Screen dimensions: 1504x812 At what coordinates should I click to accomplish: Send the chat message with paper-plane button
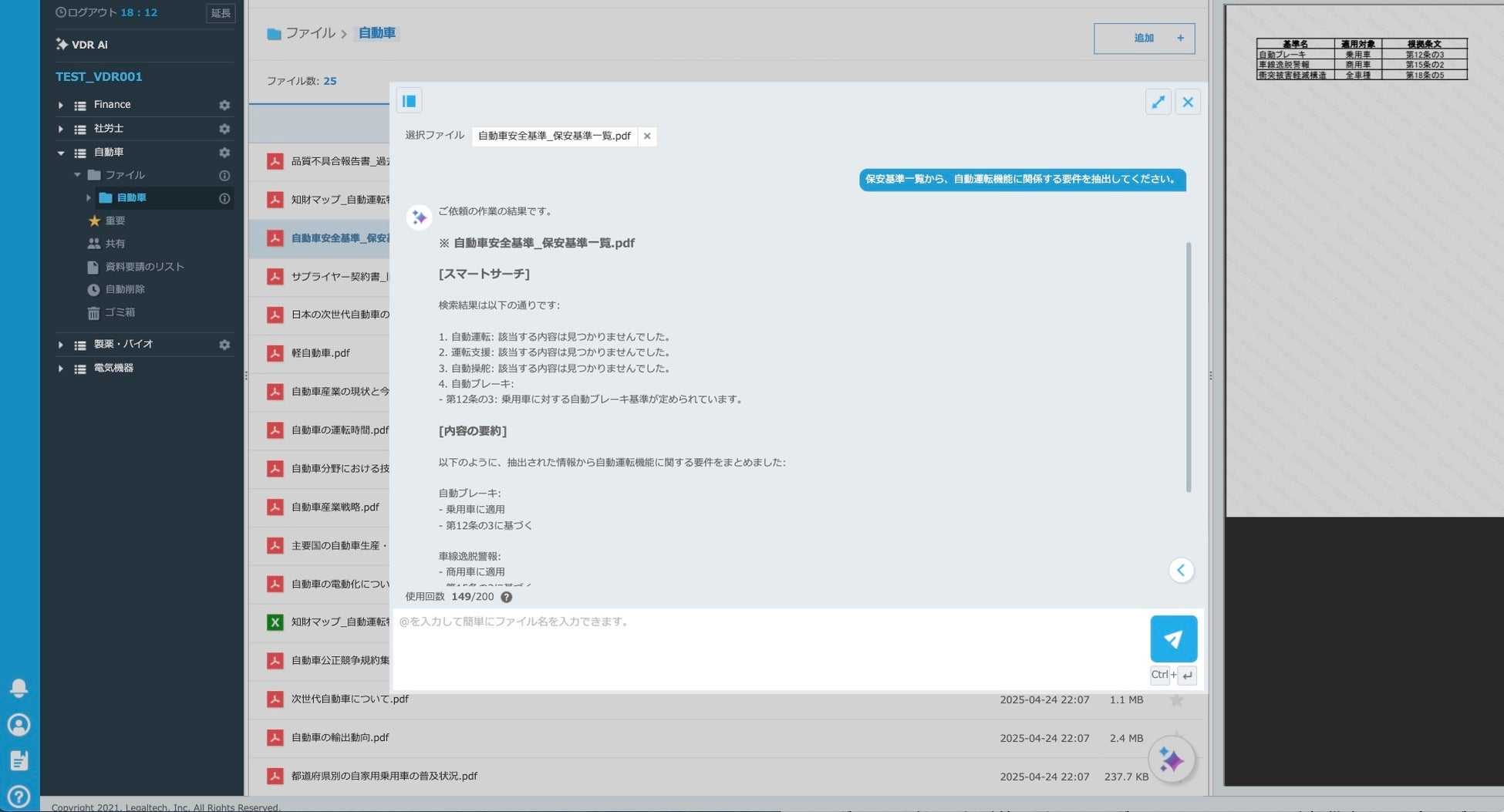coord(1173,638)
